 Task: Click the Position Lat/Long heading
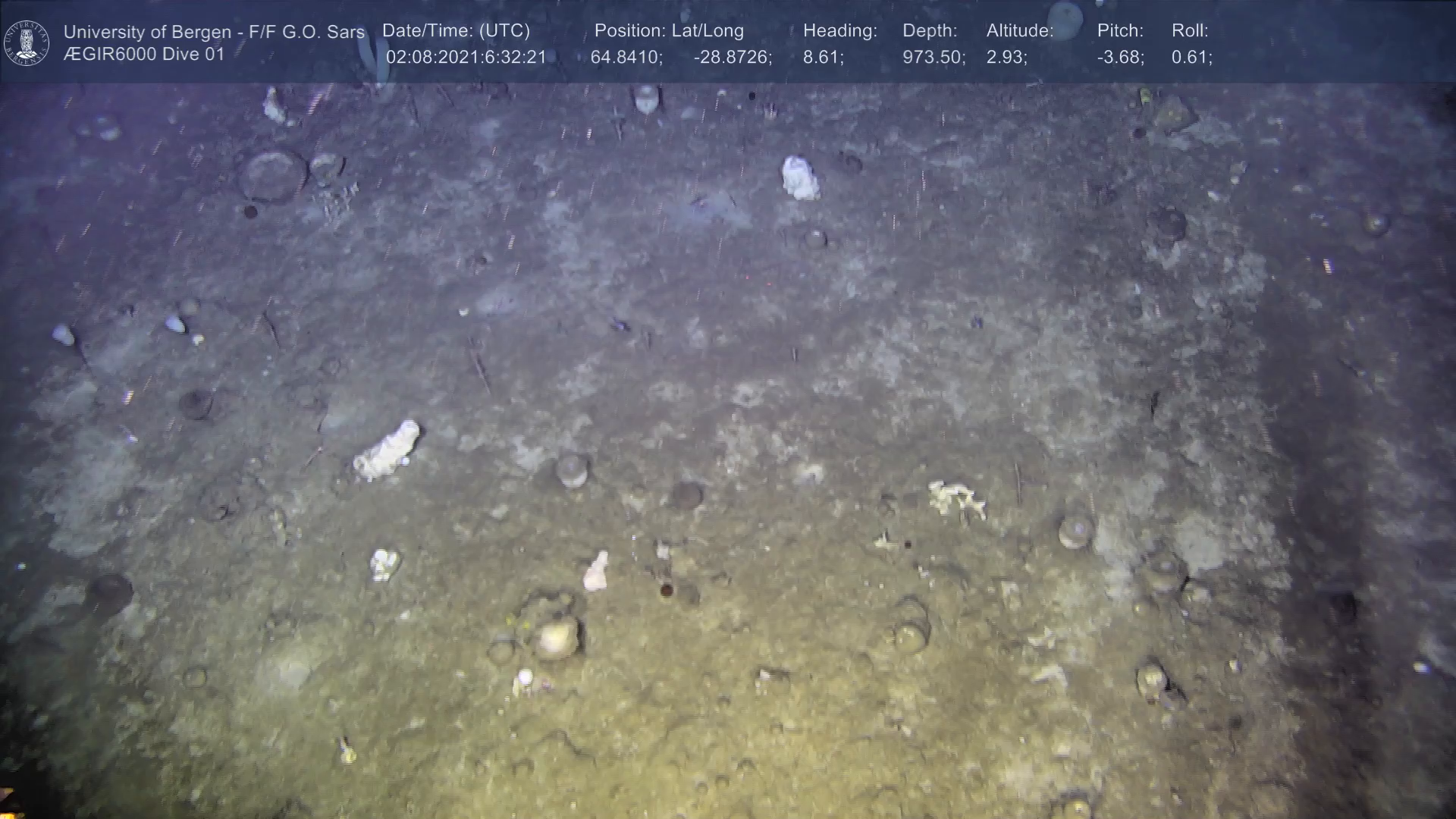coord(669,31)
